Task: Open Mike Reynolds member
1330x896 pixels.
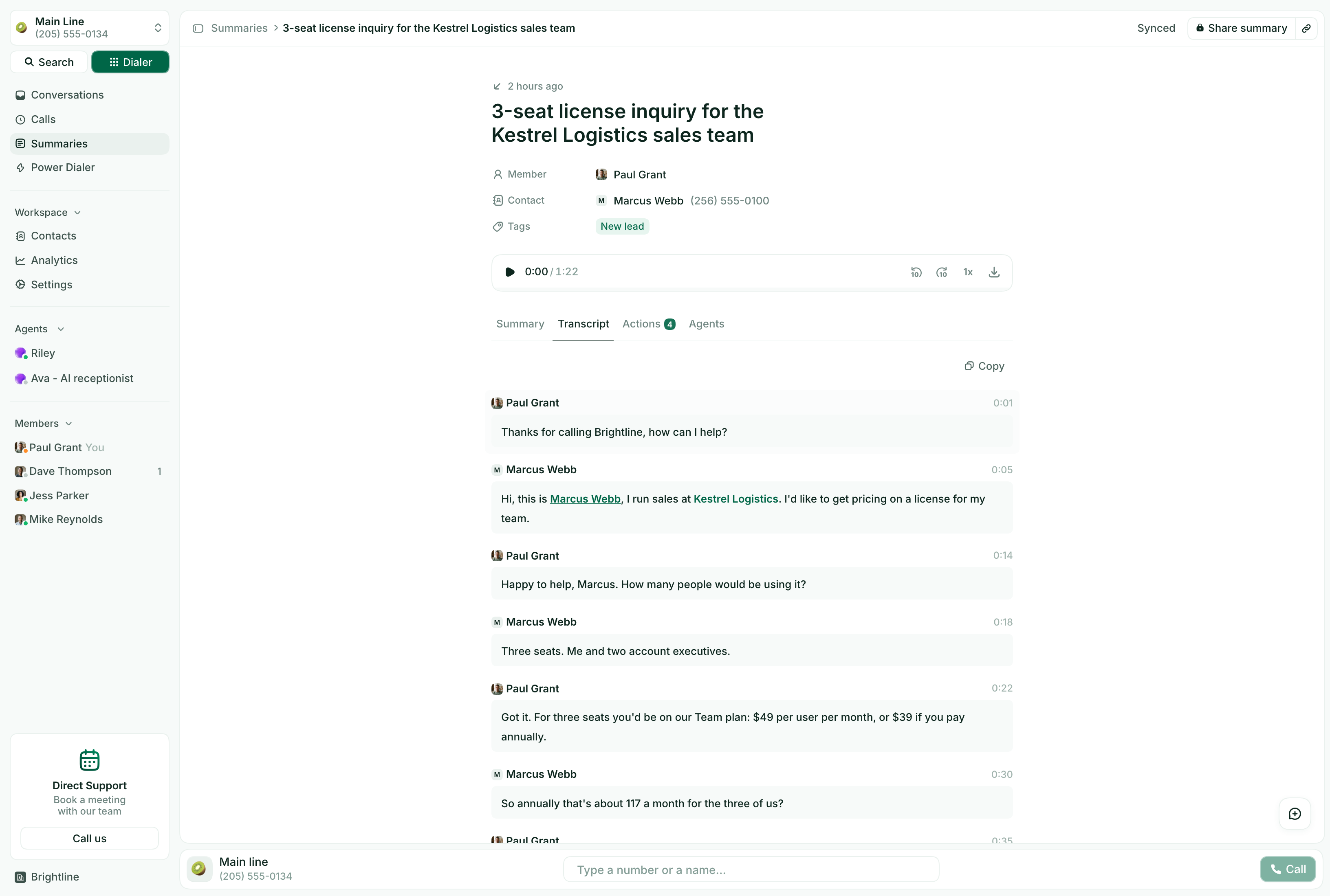Action: pyautogui.click(x=90, y=519)
